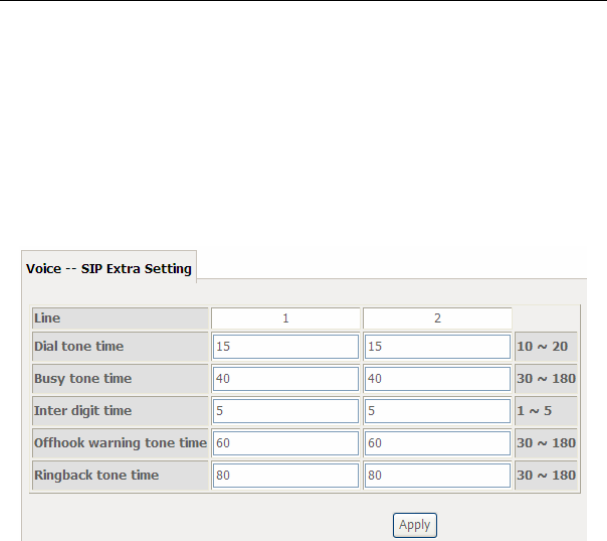Edit Busy tone time for line 2

(x=437, y=378)
